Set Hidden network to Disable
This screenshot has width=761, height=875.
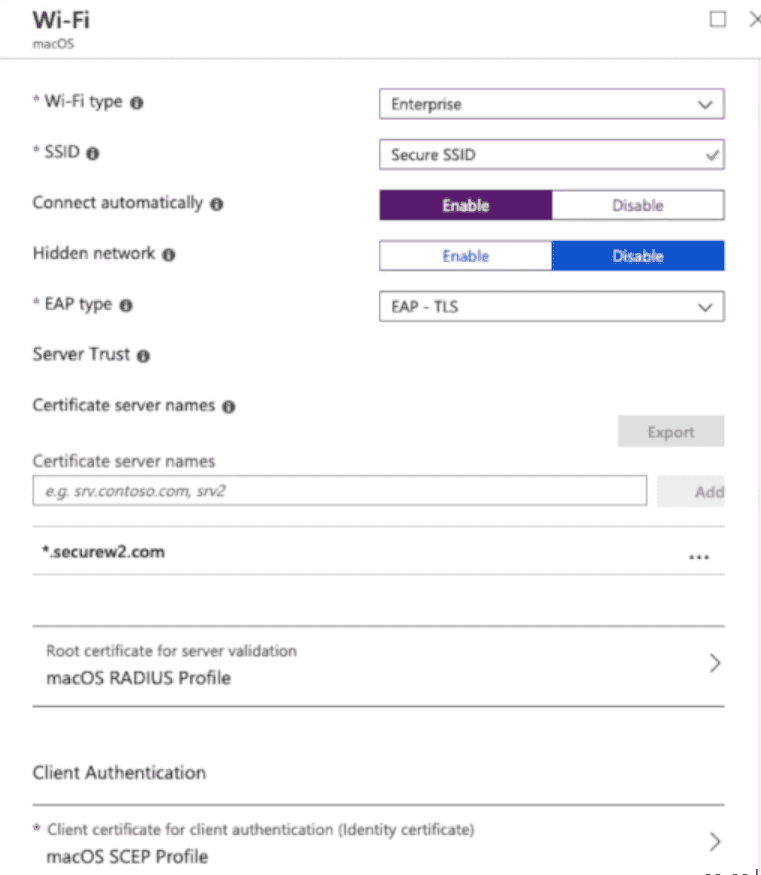click(638, 256)
